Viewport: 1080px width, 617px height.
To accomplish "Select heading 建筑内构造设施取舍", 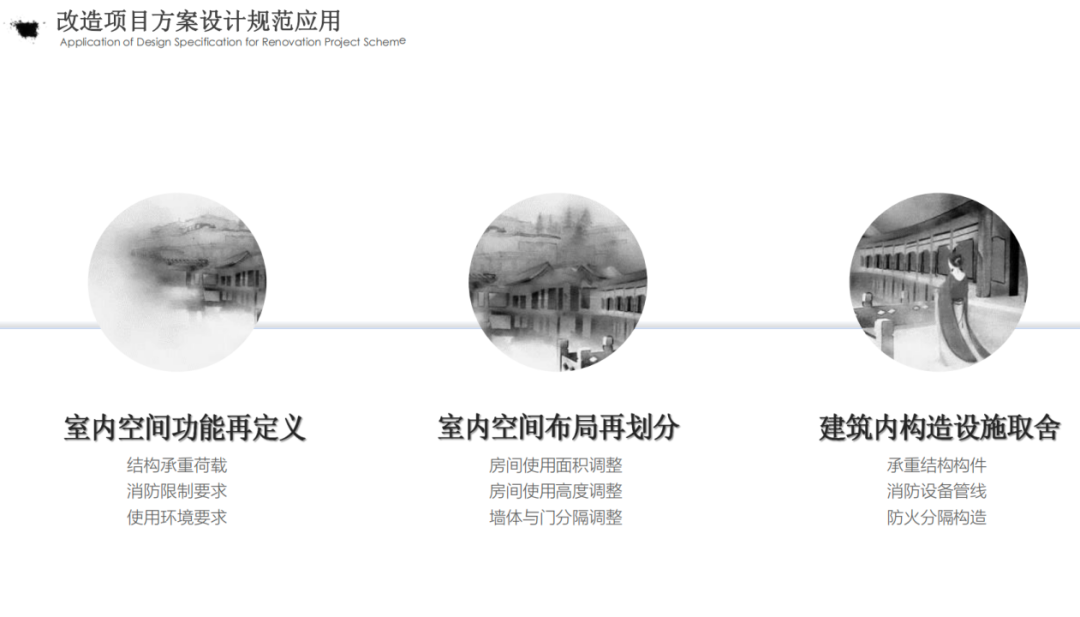I will click(939, 428).
